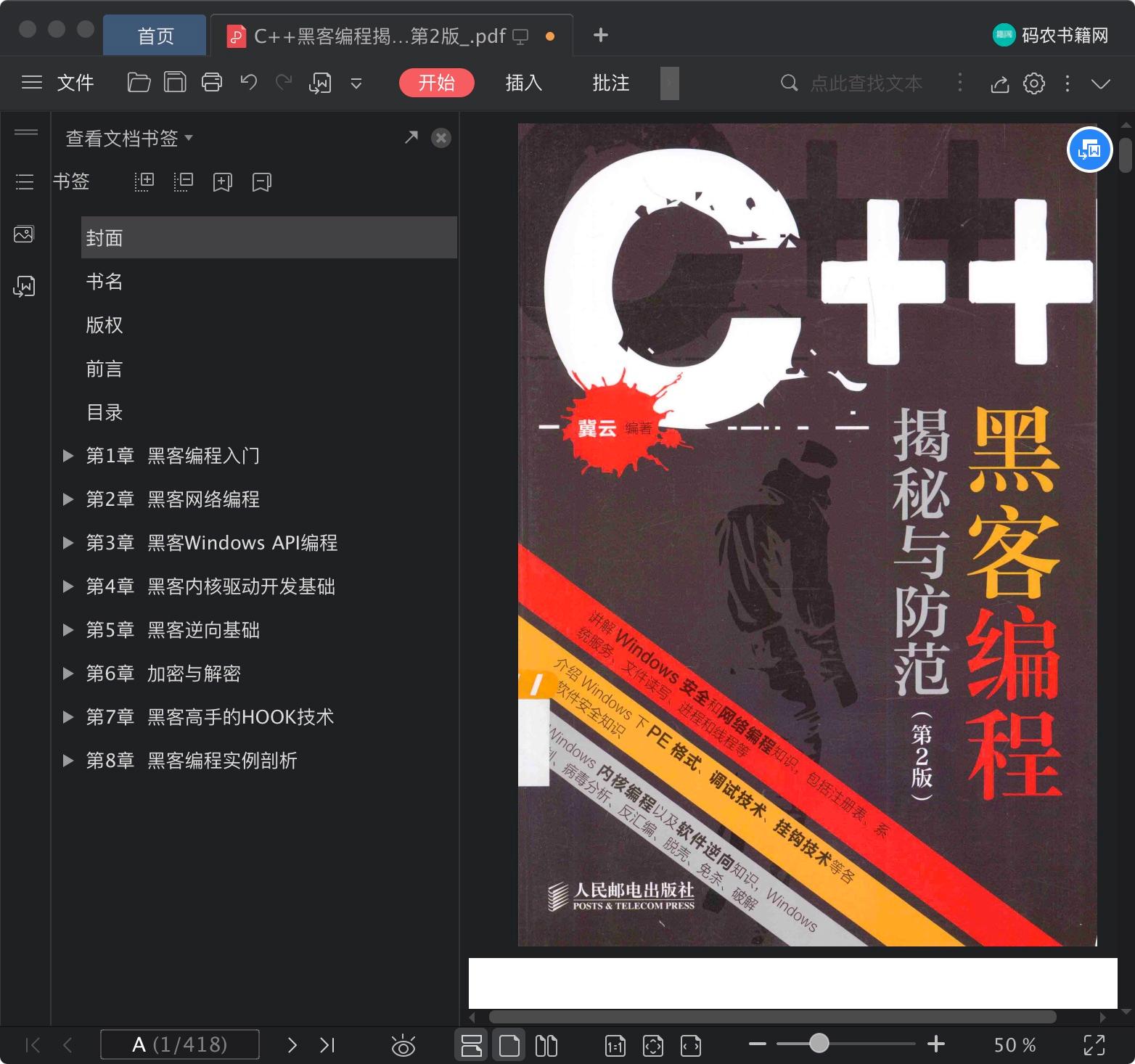Switch to the 首页 tab
This screenshot has width=1135, height=1064.
[155, 36]
